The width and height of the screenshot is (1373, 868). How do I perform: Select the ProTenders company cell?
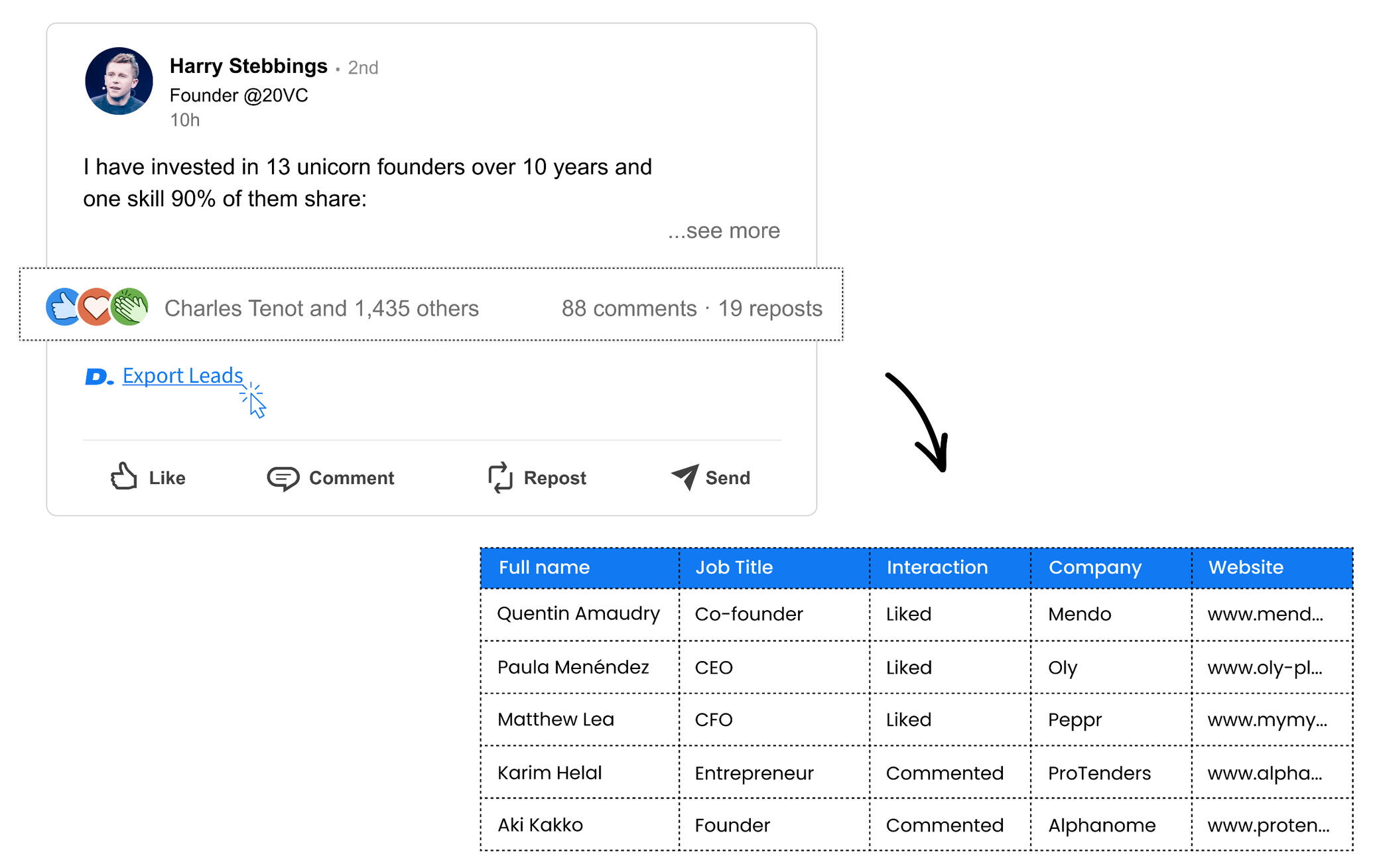(x=1099, y=773)
